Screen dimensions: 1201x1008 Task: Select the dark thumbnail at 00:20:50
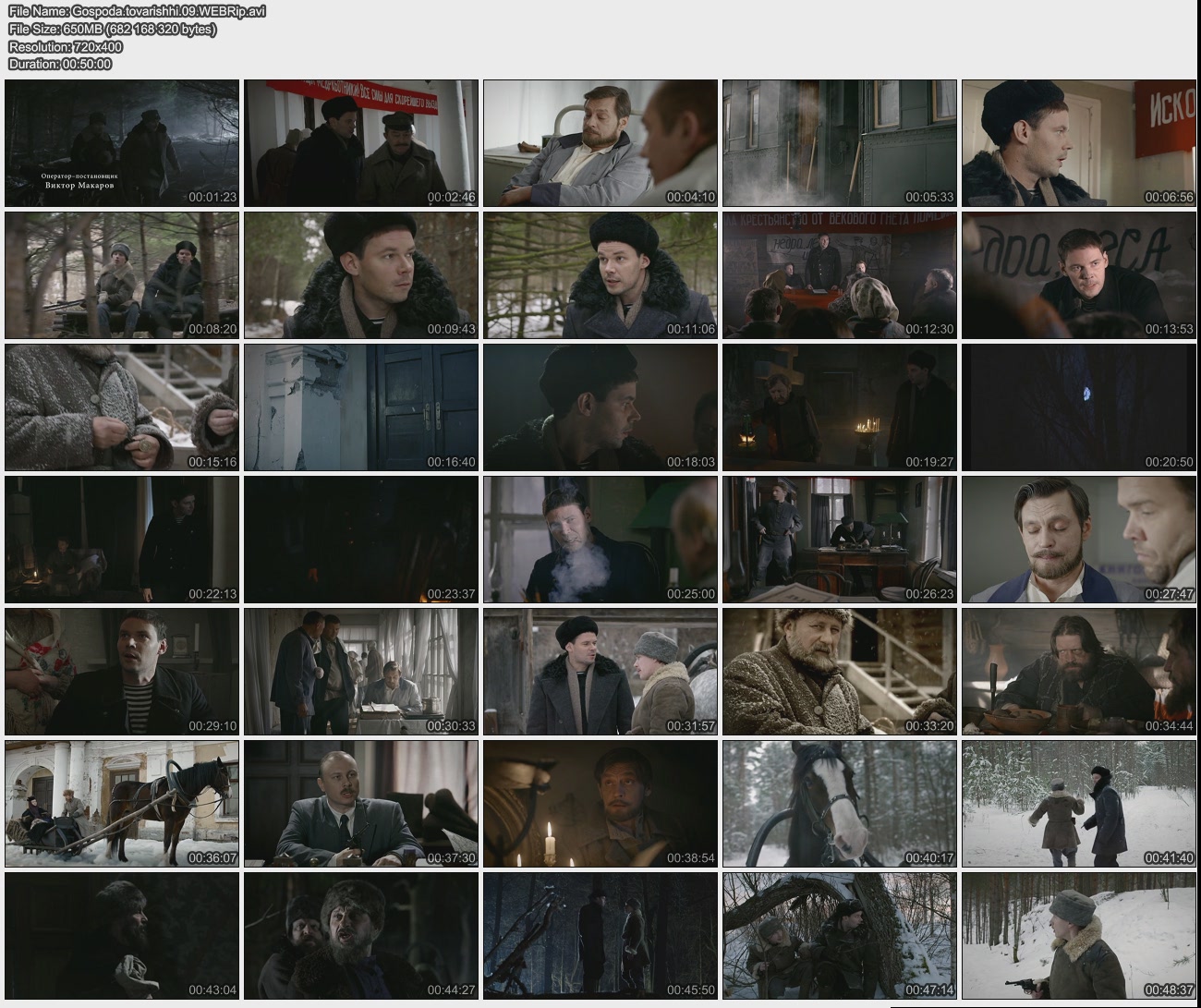tap(1079, 407)
